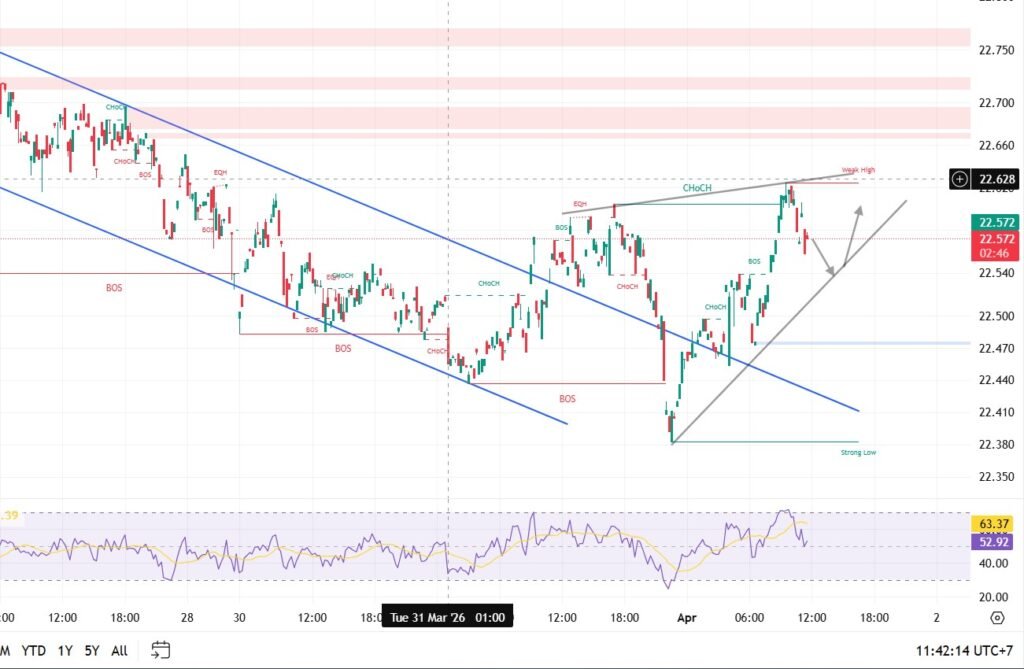1024x669 pixels.
Task: Open chart settings hexagon icon at bottom right
Action: (x=996, y=618)
